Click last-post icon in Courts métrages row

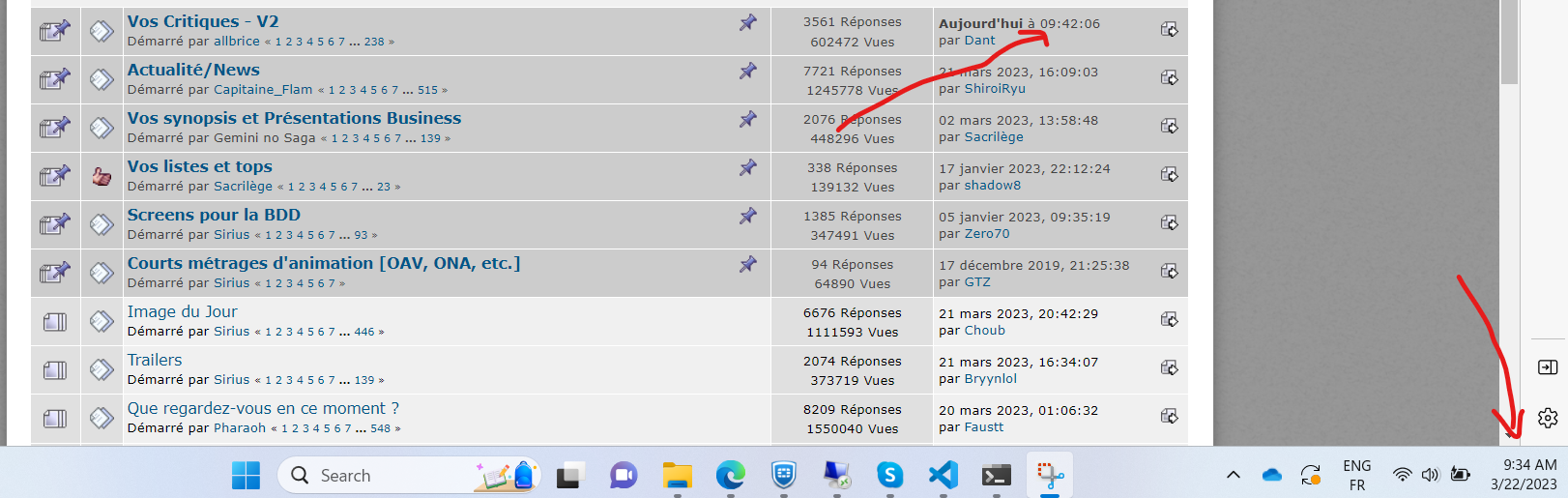pos(1170,272)
